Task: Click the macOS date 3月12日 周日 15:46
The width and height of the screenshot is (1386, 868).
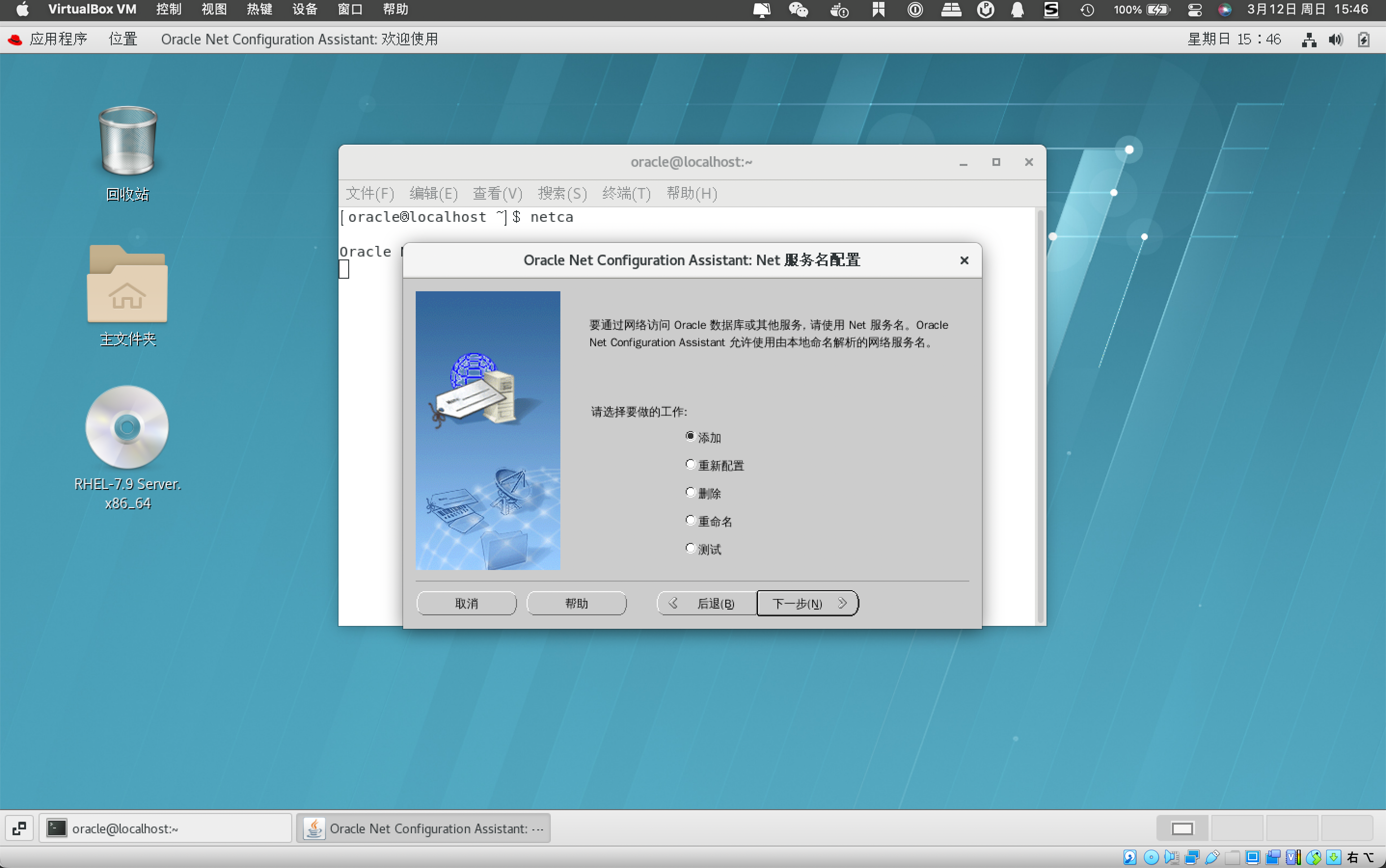Action: [x=1307, y=9]
